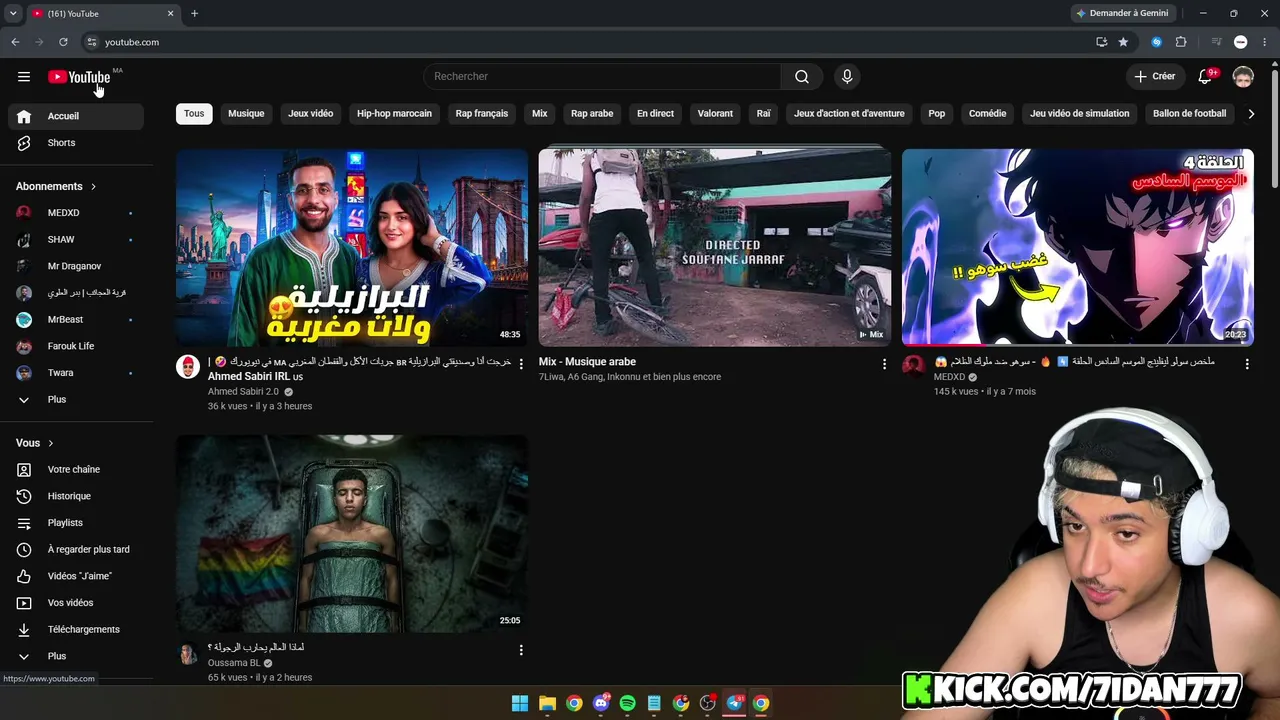The width and height of the screenshot is (1280, 720).
Task: Reload the YouTube page
Action: pyautogui.click(x=63, y=42)
